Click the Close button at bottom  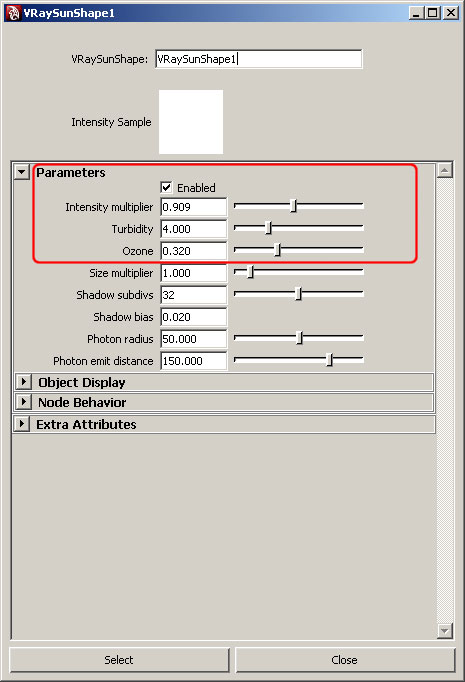coord(345,660)
